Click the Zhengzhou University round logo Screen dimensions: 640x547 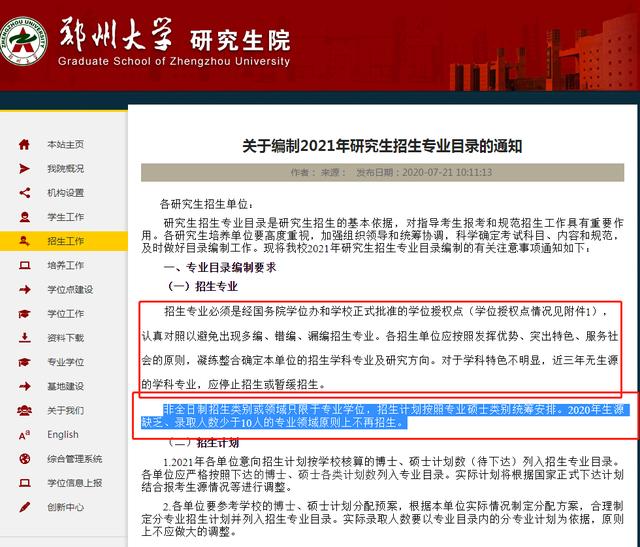pos(23,40)
